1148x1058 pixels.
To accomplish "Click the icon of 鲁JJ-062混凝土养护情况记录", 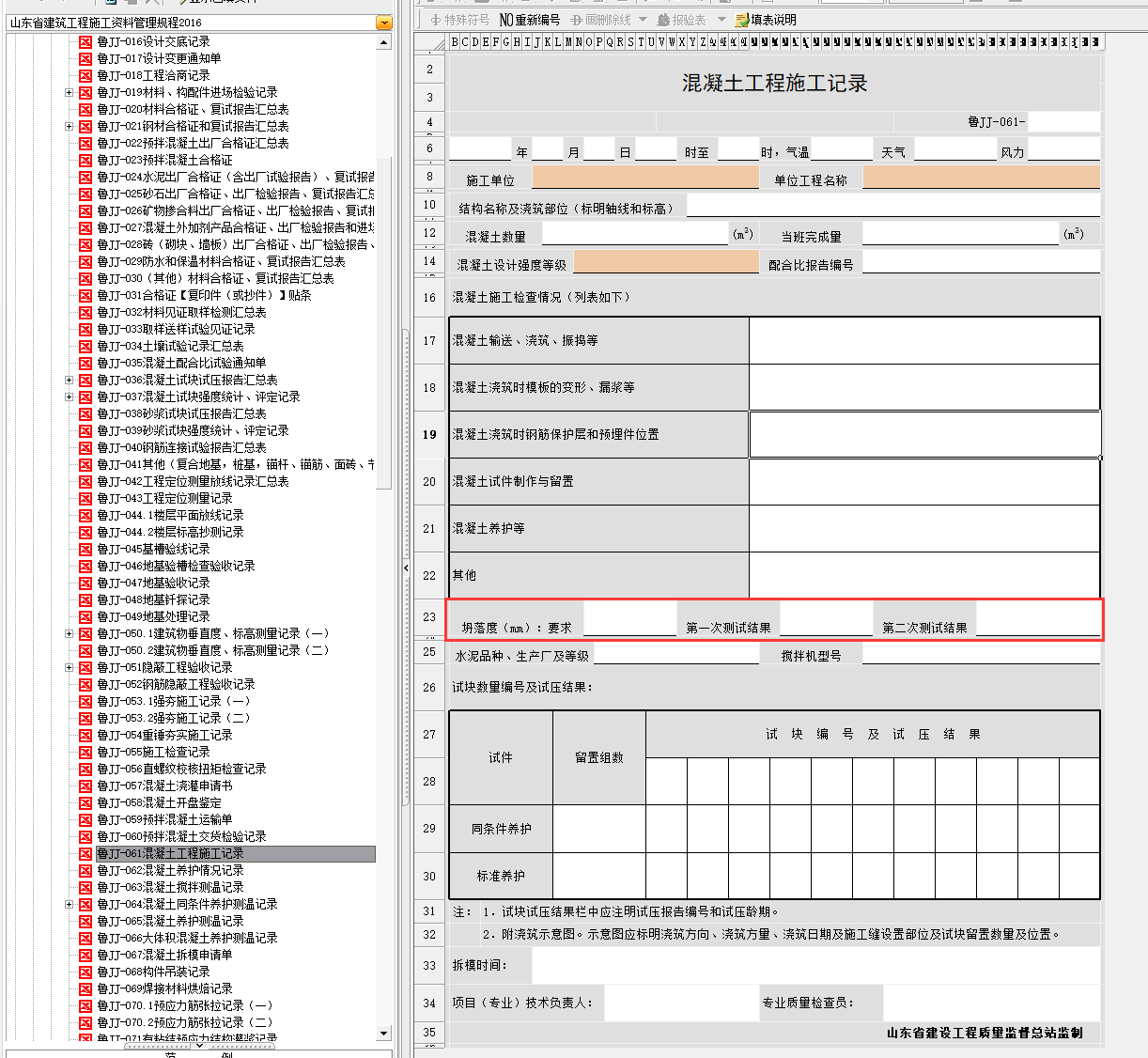I will 85,870.
